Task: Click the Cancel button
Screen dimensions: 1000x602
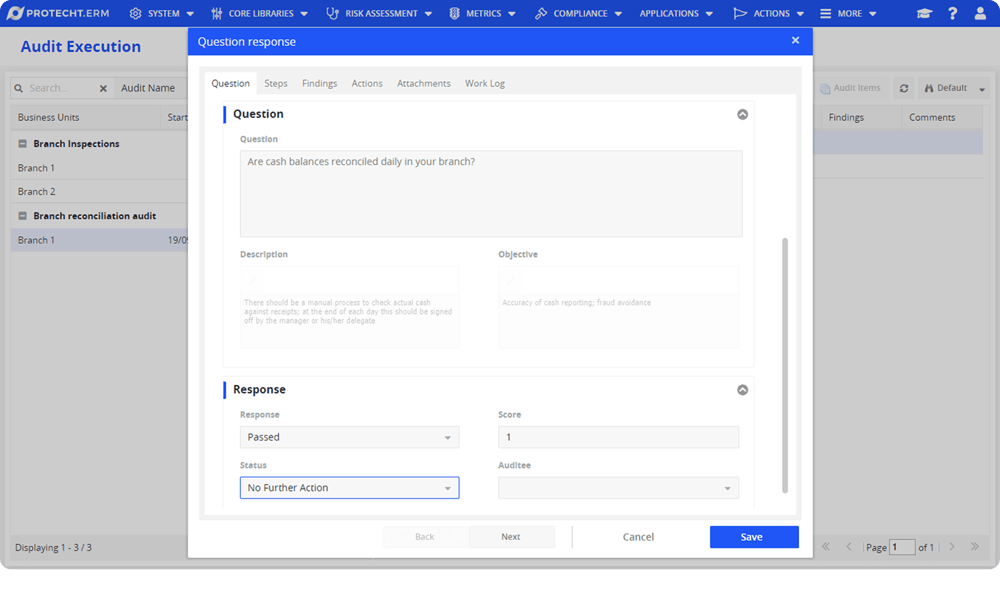Action: tap(638, 537)
